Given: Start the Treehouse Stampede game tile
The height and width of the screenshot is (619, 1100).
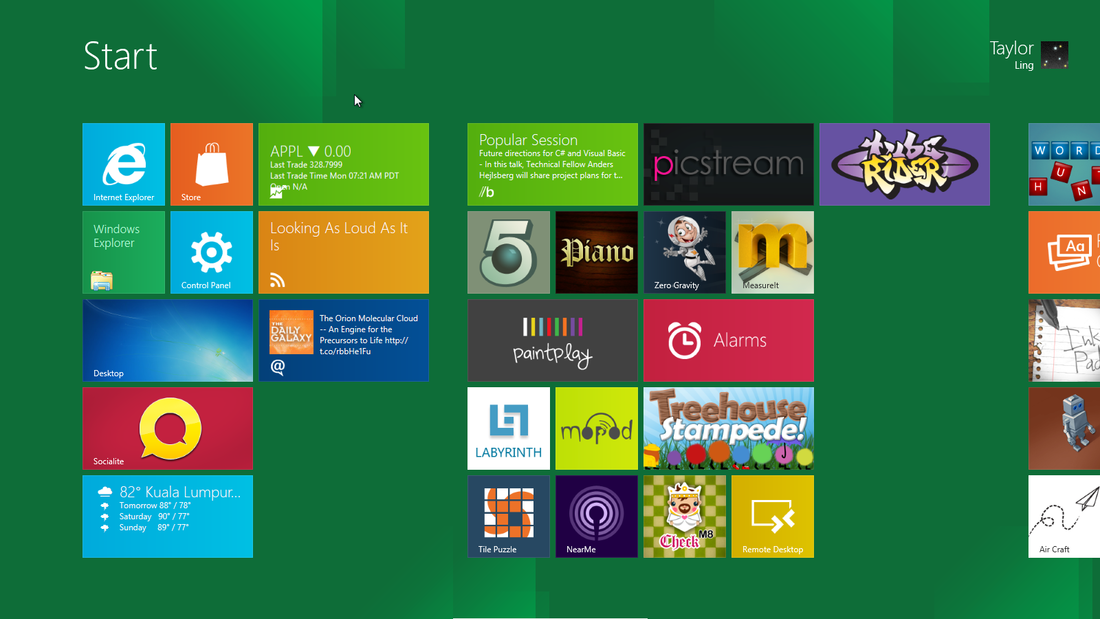Looking at the screenshot, I should 729,428.
